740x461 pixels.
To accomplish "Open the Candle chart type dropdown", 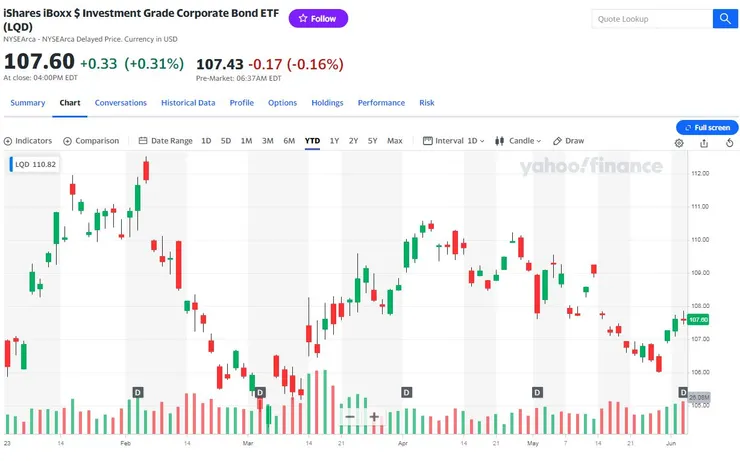I will [520, 141].
